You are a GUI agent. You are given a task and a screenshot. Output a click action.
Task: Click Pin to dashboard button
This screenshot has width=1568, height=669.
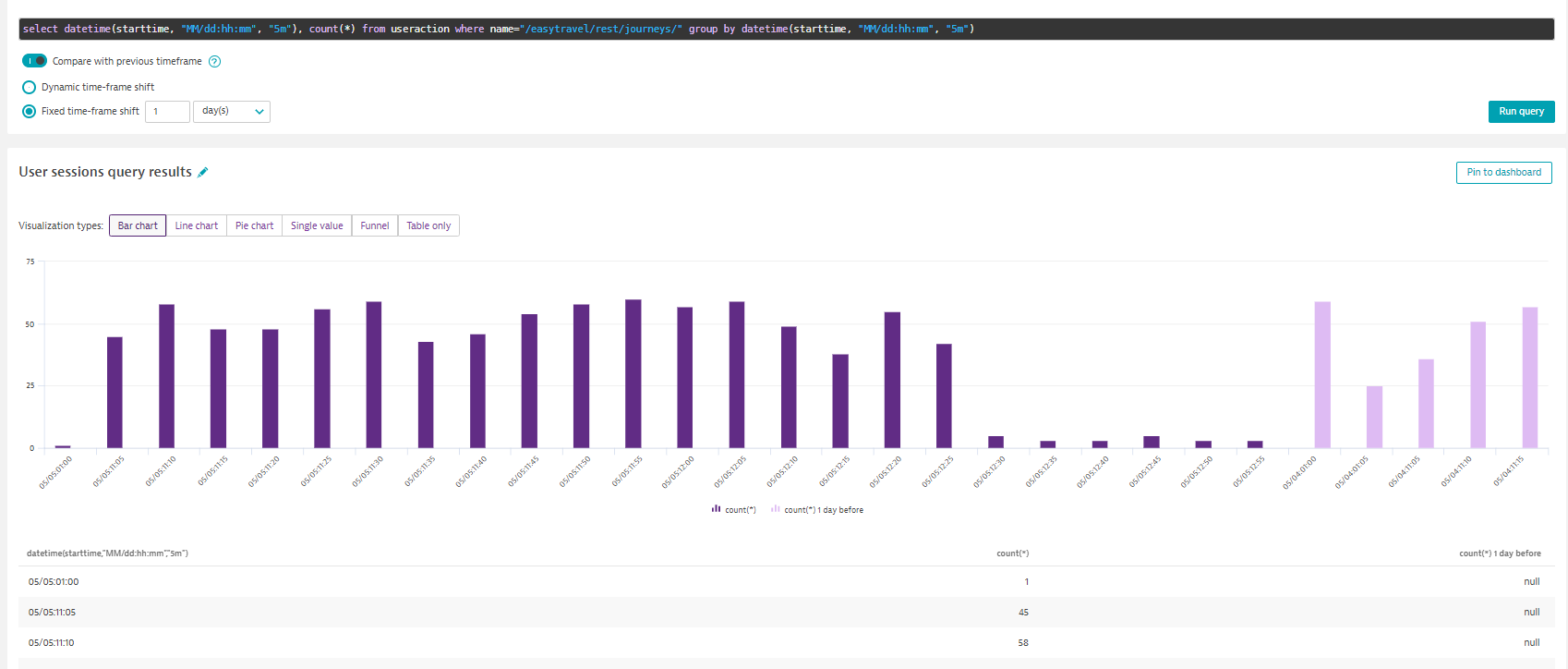point(1503,173)
